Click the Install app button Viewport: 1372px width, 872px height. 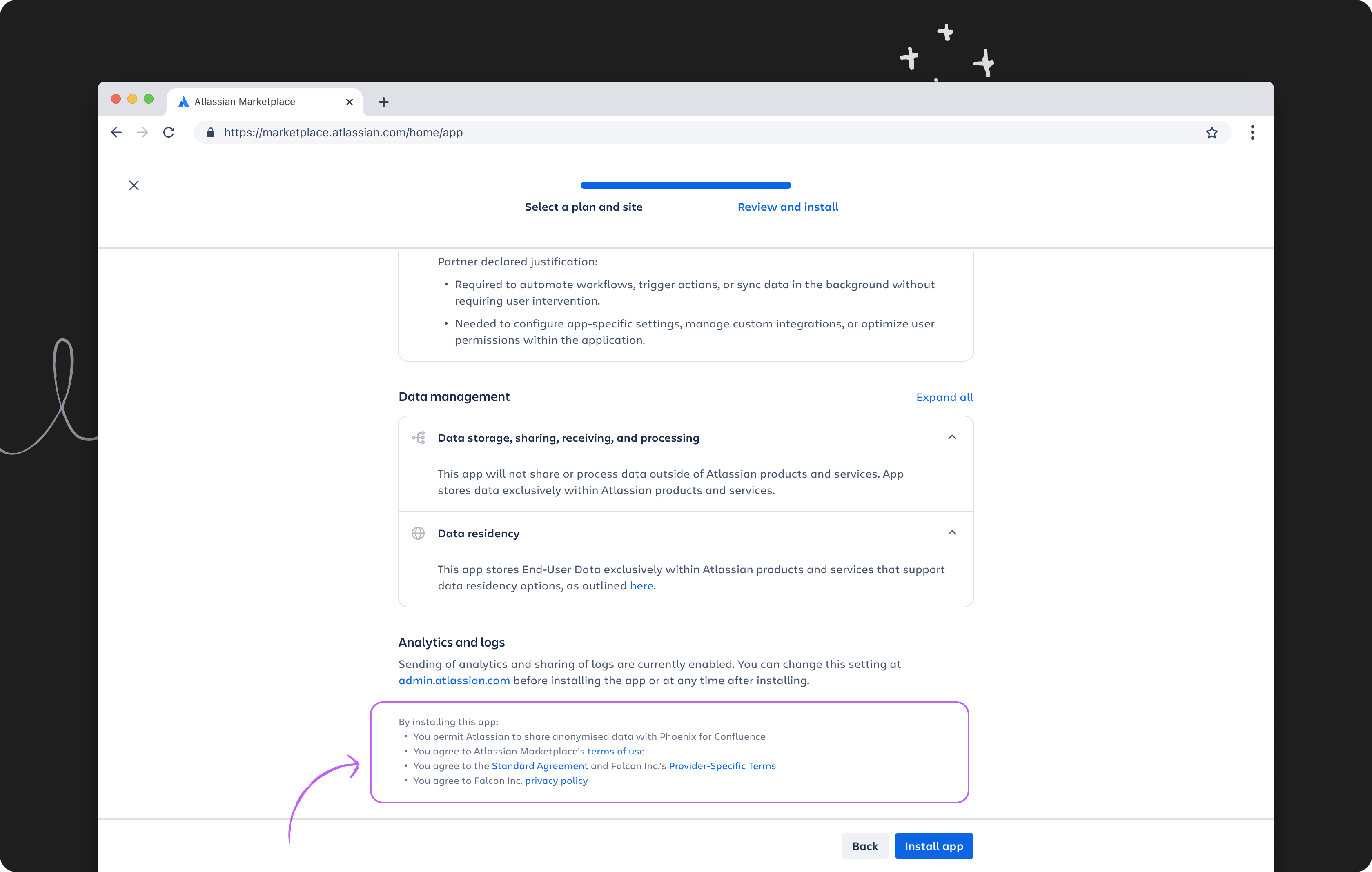tap(933, 846)
